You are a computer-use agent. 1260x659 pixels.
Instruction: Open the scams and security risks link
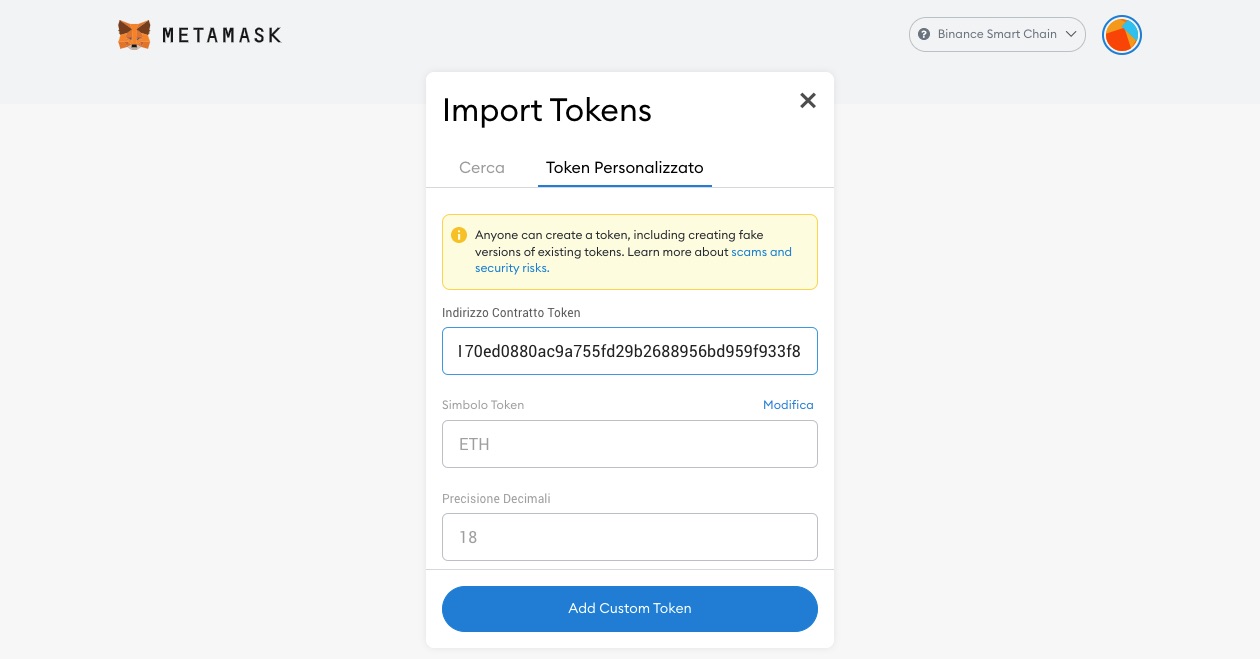pos(633,260)
